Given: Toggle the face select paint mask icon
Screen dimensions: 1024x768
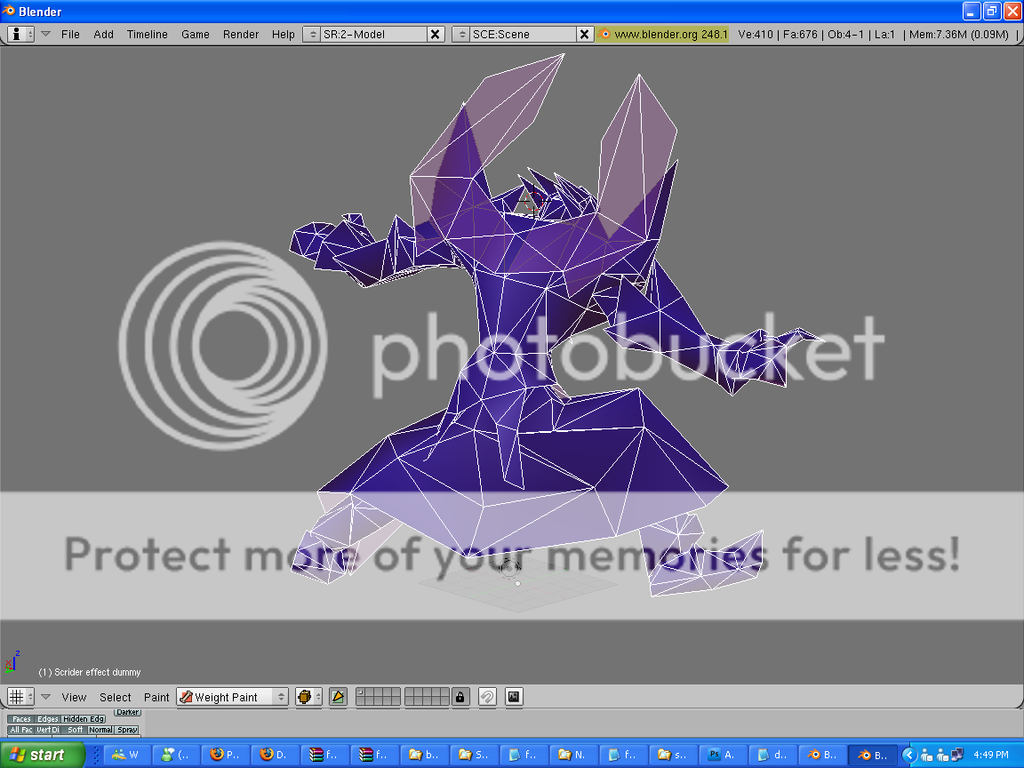Looking at the screenshot, I should (338, 697).
